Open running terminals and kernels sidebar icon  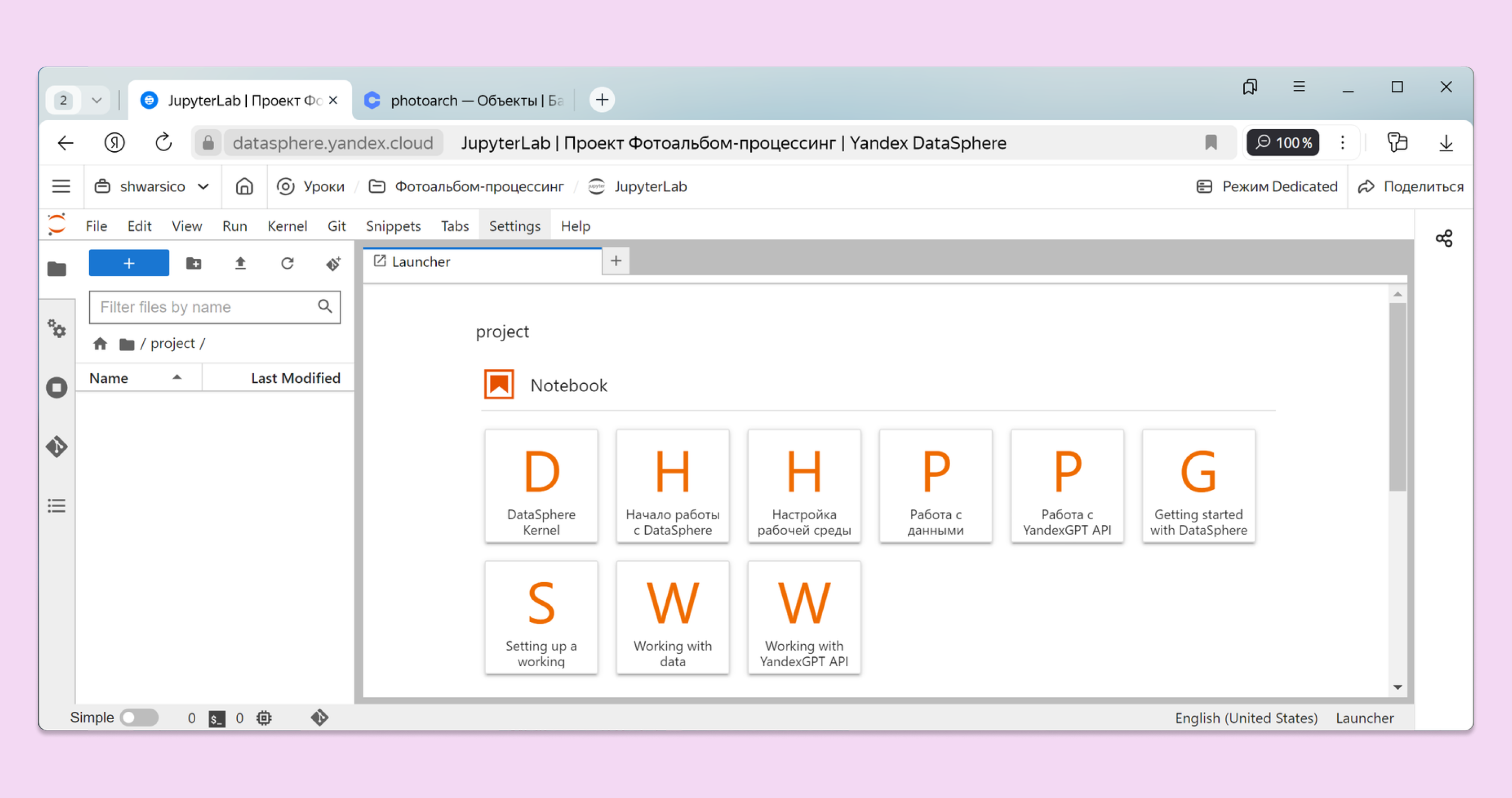(57, 387)
